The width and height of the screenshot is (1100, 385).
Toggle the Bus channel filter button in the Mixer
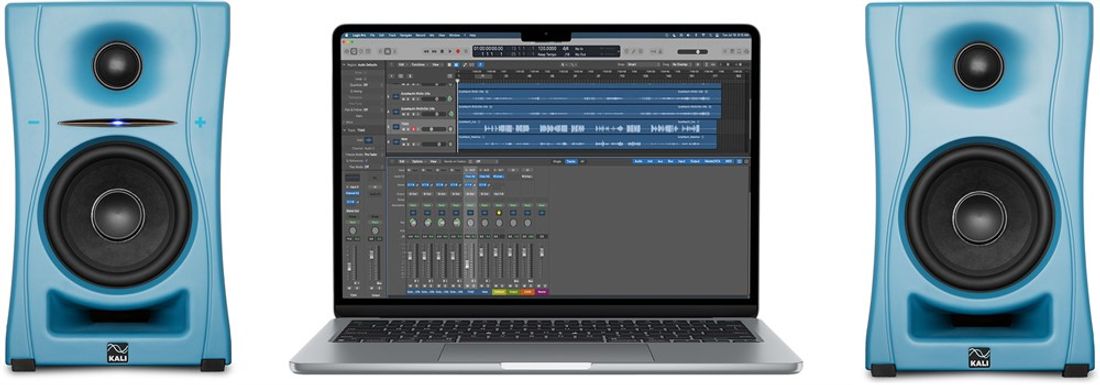click(671, 161)
